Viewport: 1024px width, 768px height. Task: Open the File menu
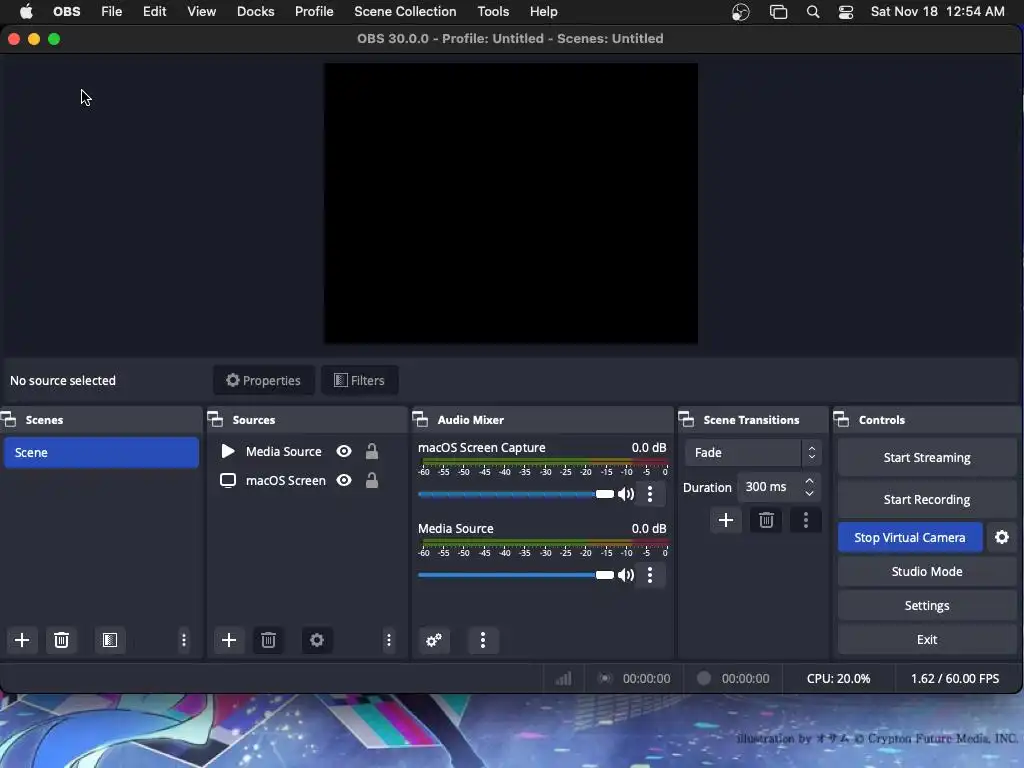[x=112, y=12]
